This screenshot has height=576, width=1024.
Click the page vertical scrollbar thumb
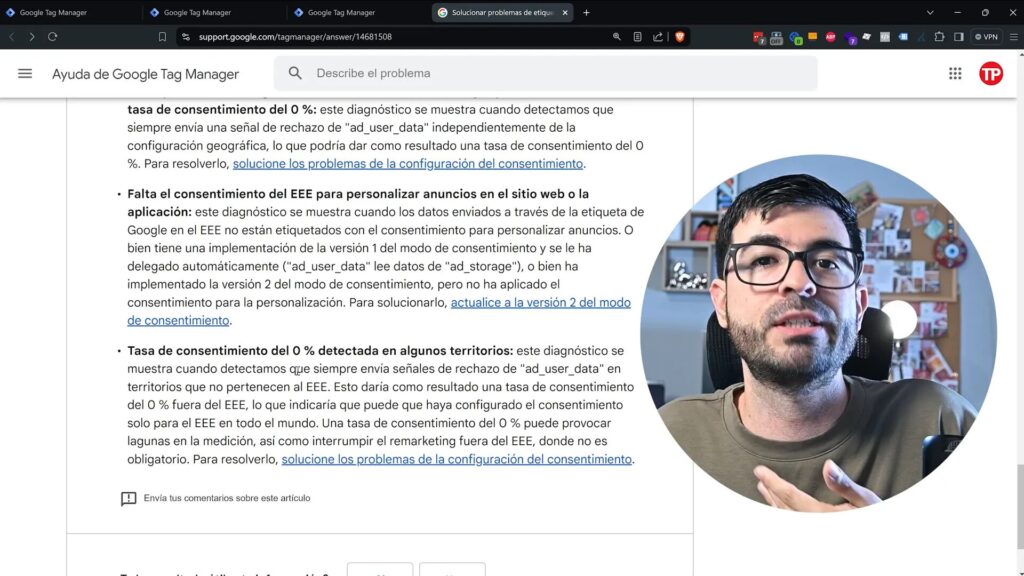pyautogui.click(x=1020, y=507)
